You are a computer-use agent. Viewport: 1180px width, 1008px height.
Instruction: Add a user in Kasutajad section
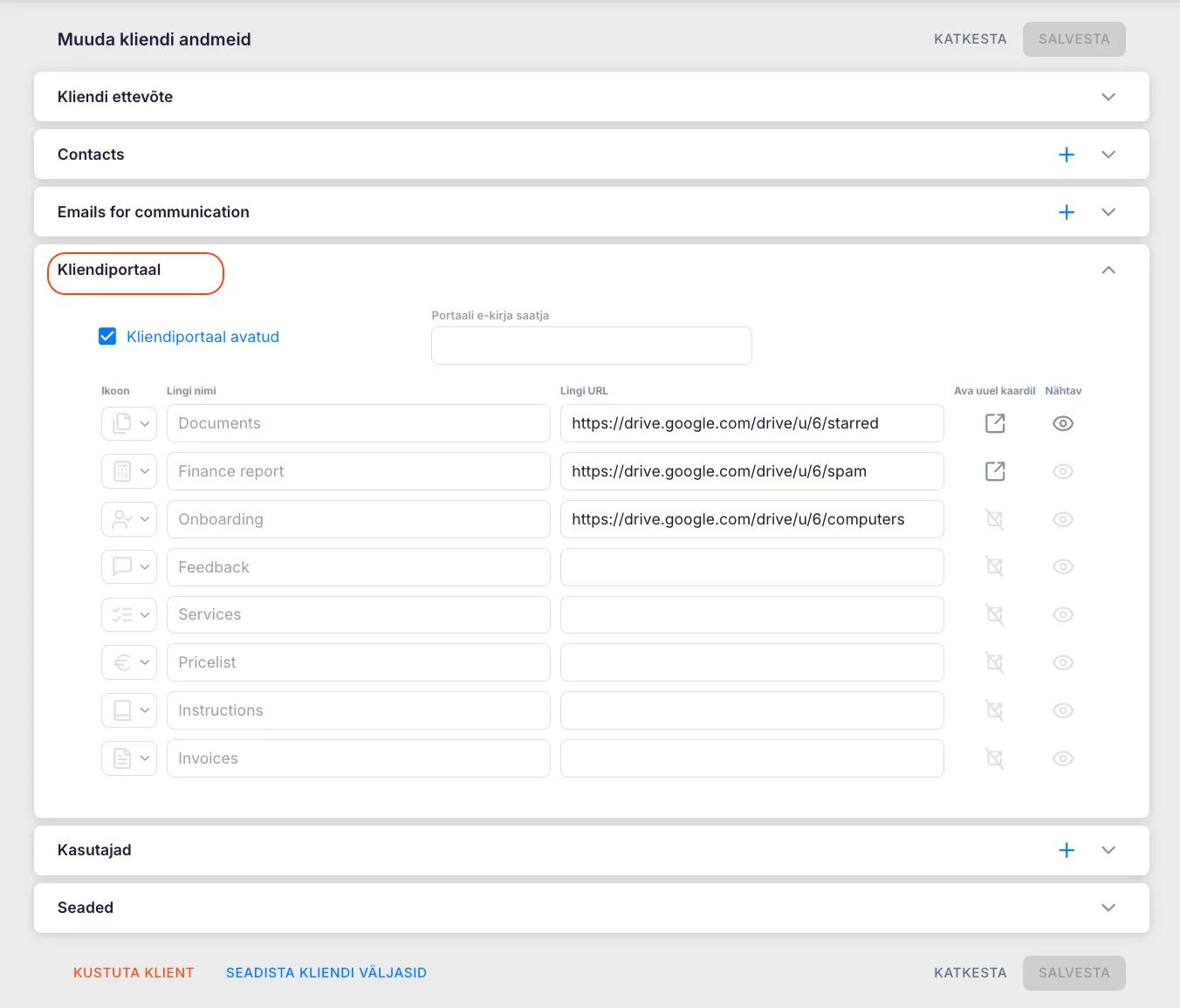pyautogui.click(x=1066, y=850)
